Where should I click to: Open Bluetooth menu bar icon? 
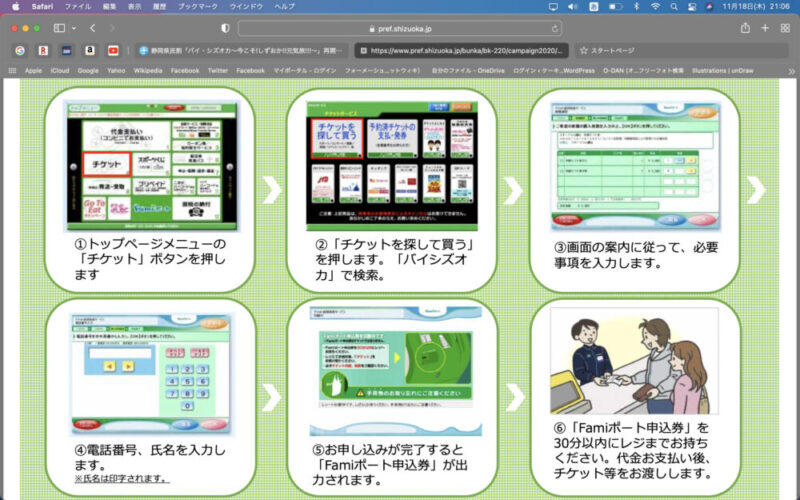636,7
